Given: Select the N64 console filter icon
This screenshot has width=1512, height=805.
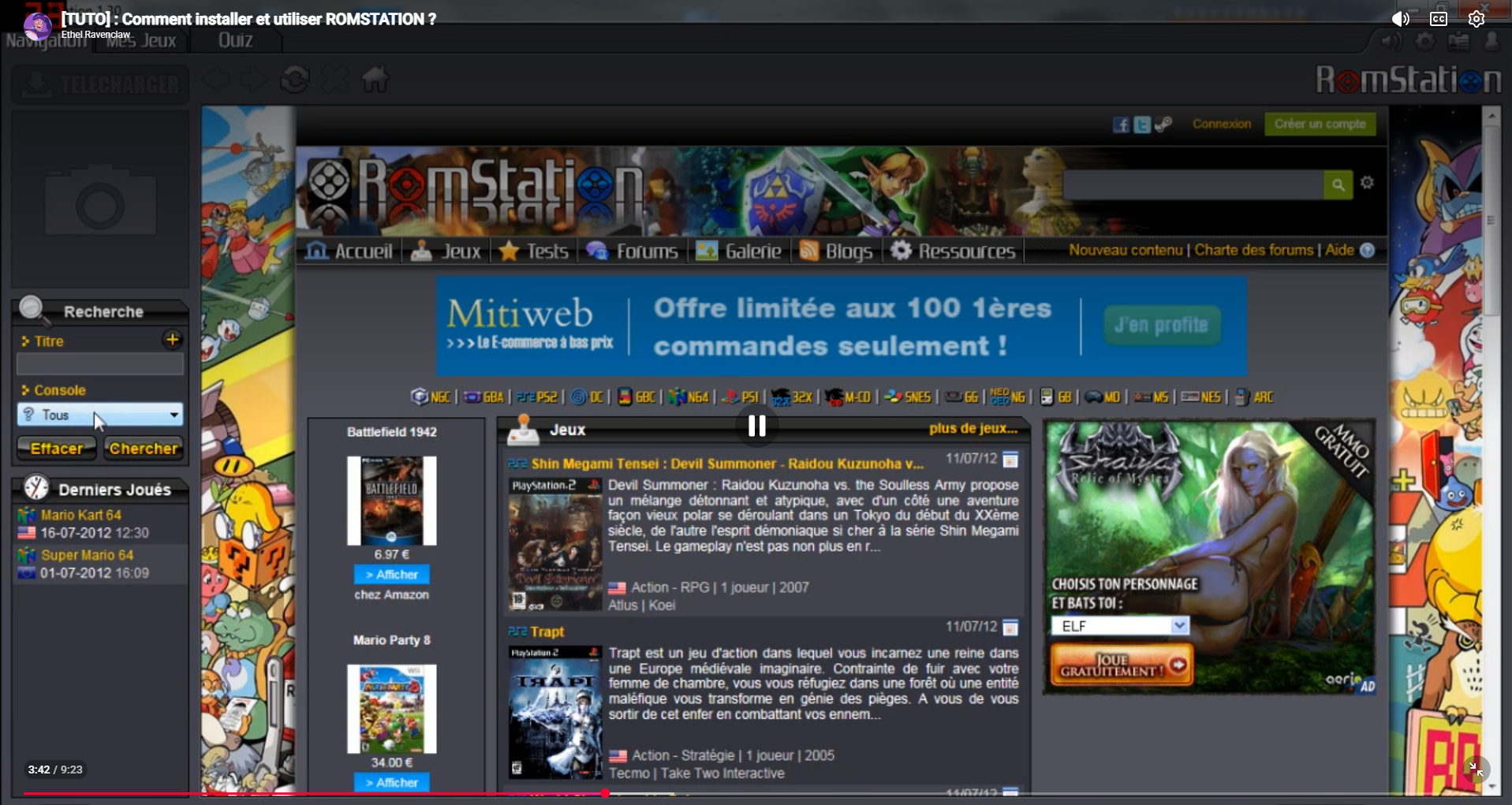Looking at the screenshot, I should [689, 397].
